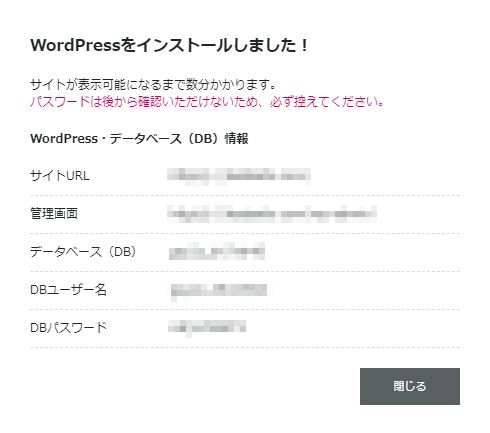Screen dimensions: 490x433
Task: Click the WordPress・データベース（DB）情報 heading
Action: pos(139,139)
